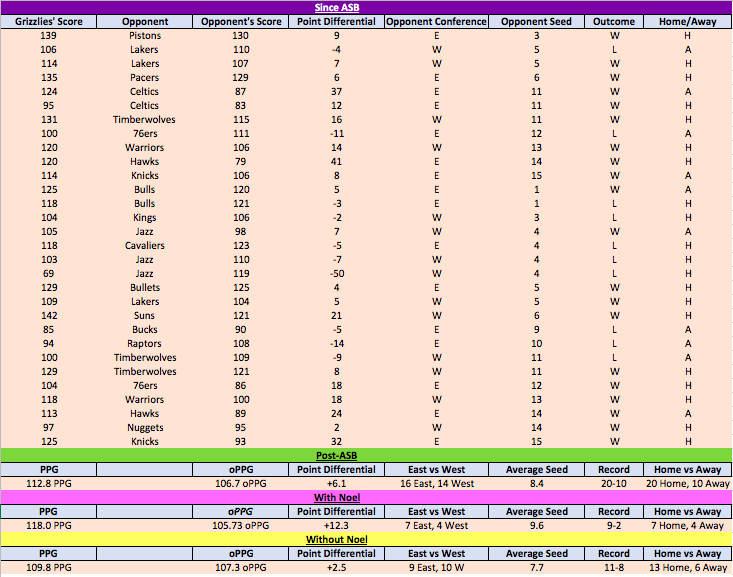Select the "Opponent's Score" column header
733x577 pixels.
coord(241,22)
